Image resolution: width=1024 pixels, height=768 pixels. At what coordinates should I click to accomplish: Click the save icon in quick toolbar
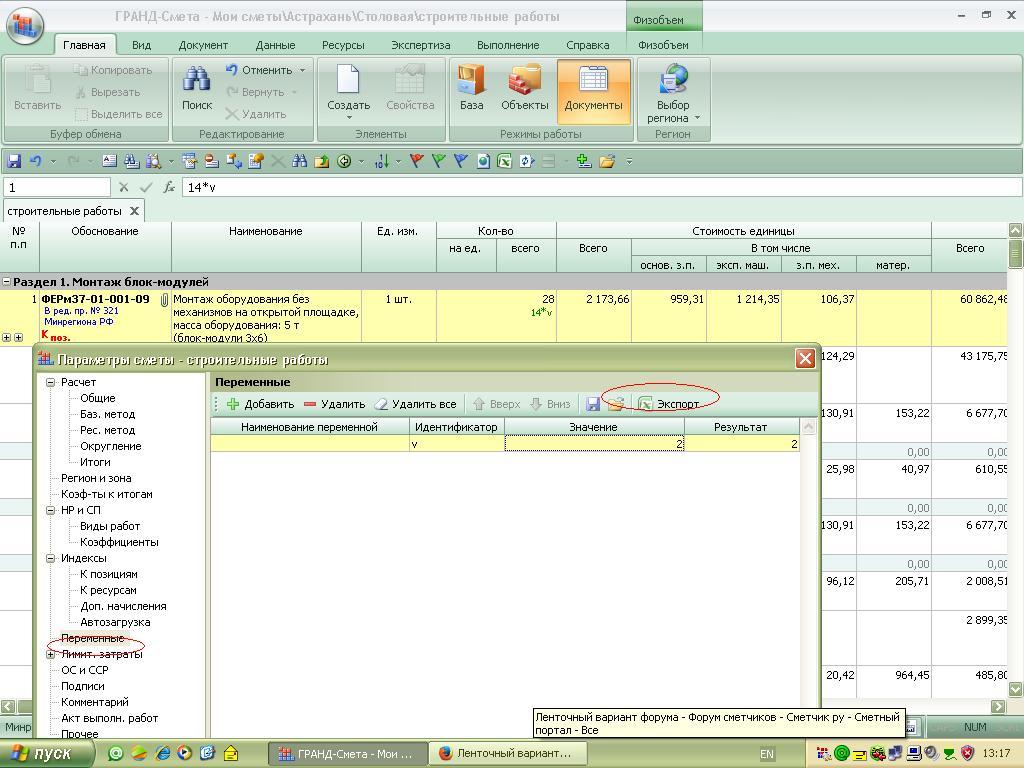(x=14, y=161)
